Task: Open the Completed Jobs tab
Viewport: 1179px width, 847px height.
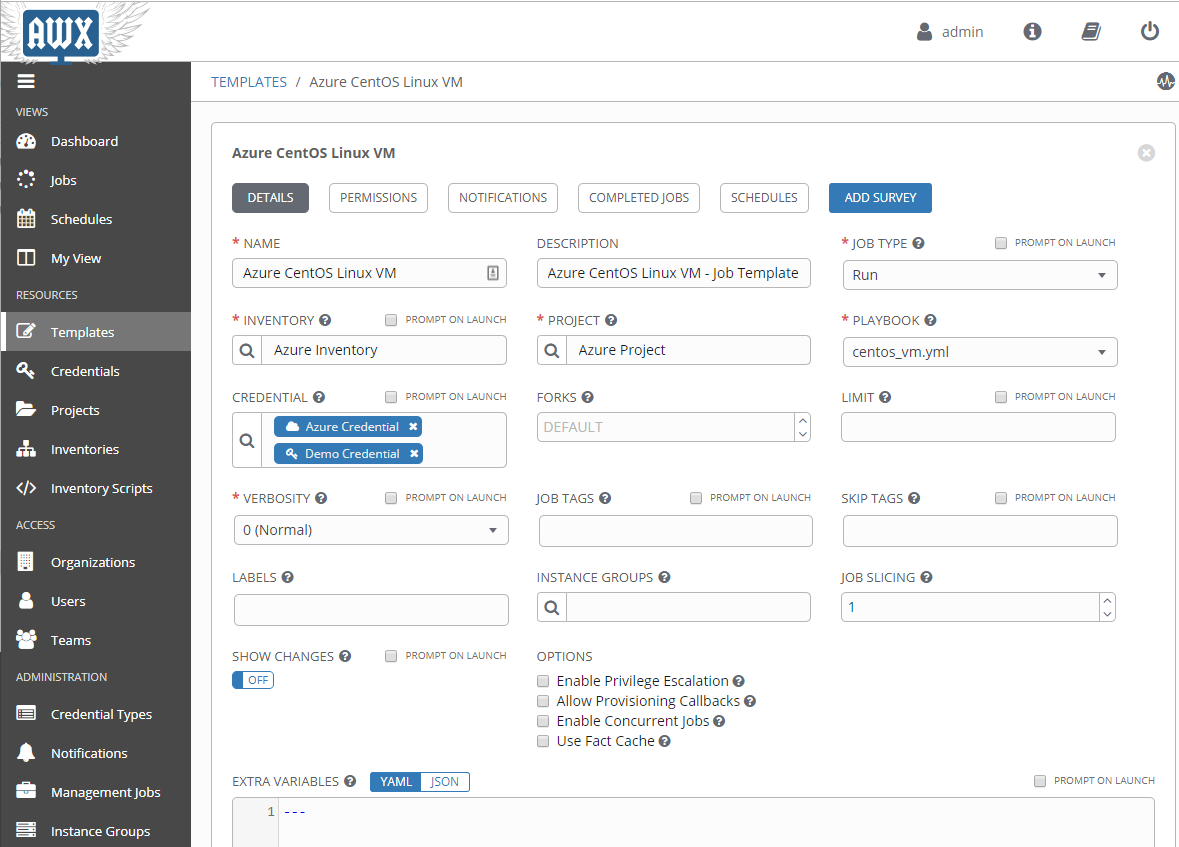Action: 639,198
